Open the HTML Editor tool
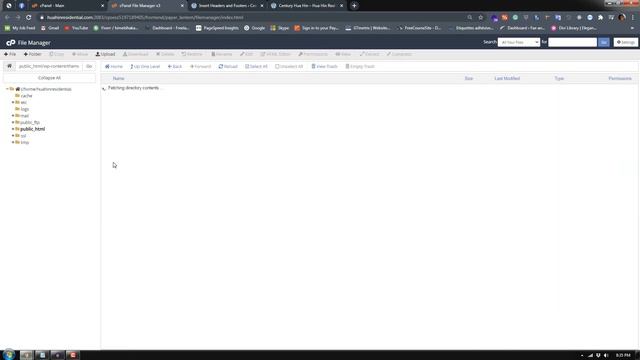This screenshot has height=360, width=640. pyautogui.click(x=276, y=54)
